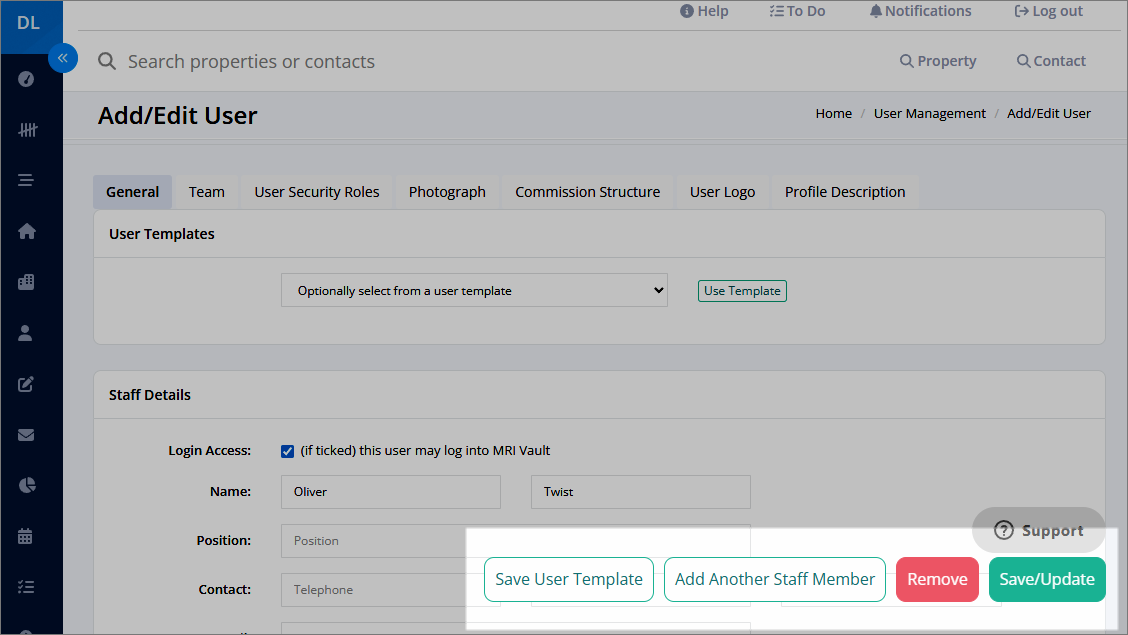Screen dimensions: 1128x635
Task: Click the Use Template button
Action: (742, 291)
